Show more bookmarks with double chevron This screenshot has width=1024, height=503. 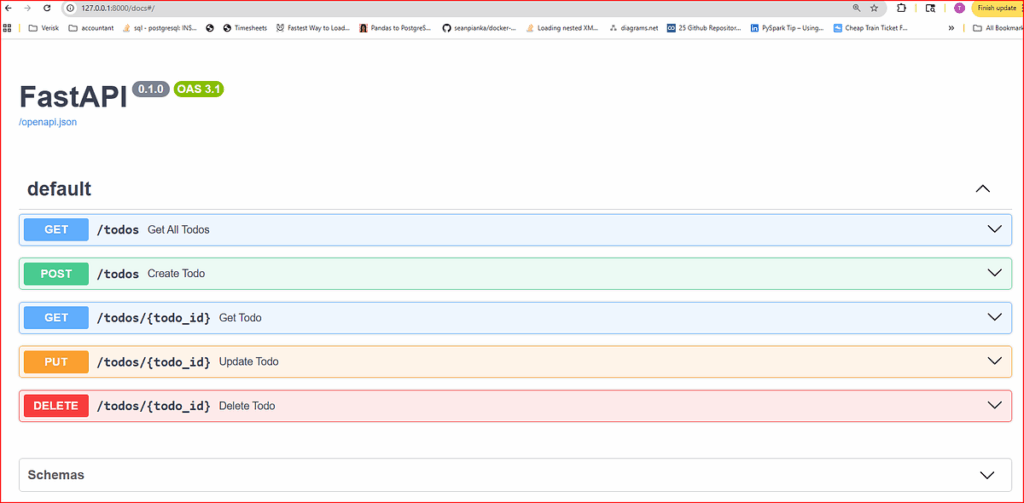[x=952, y=28]
